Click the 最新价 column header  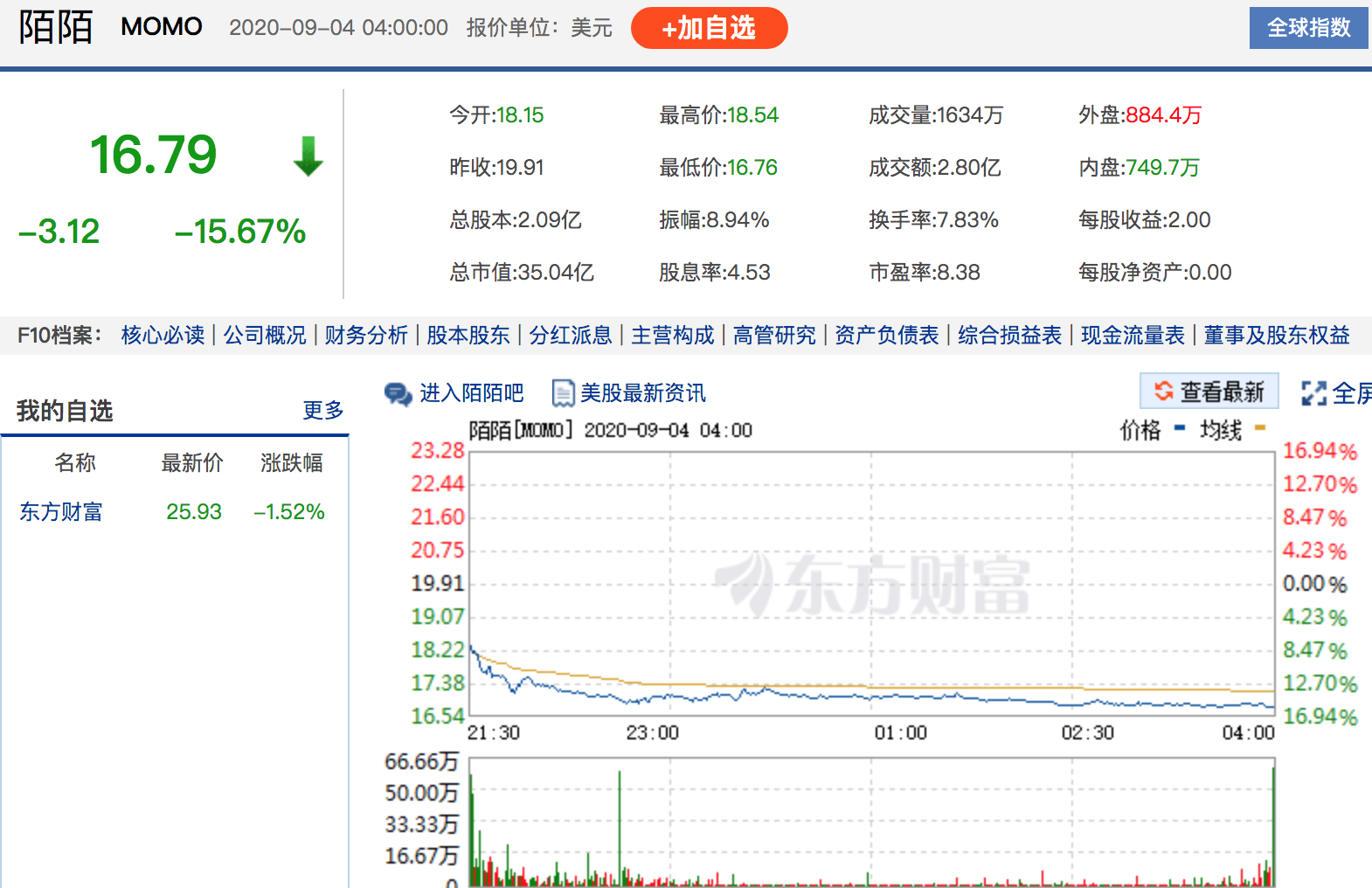point(192,463)
